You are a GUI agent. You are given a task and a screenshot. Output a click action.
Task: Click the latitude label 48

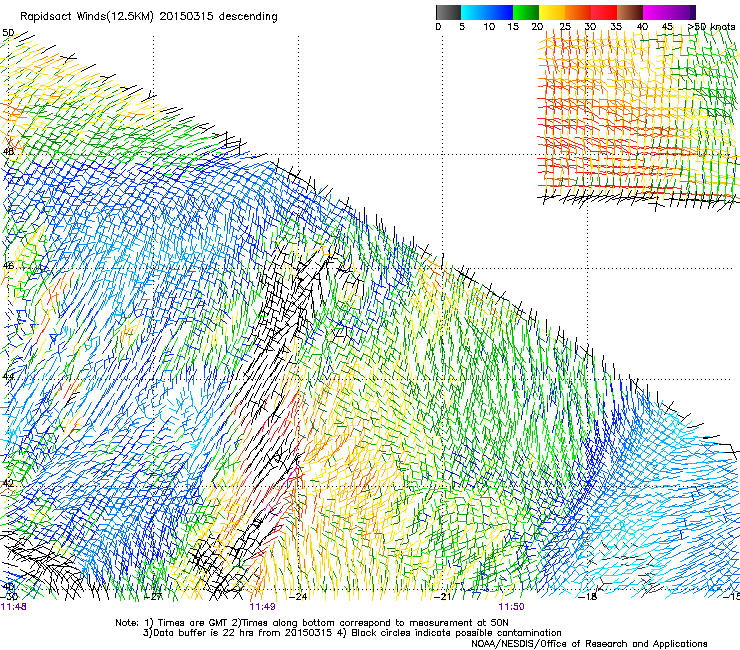(8, 152)
